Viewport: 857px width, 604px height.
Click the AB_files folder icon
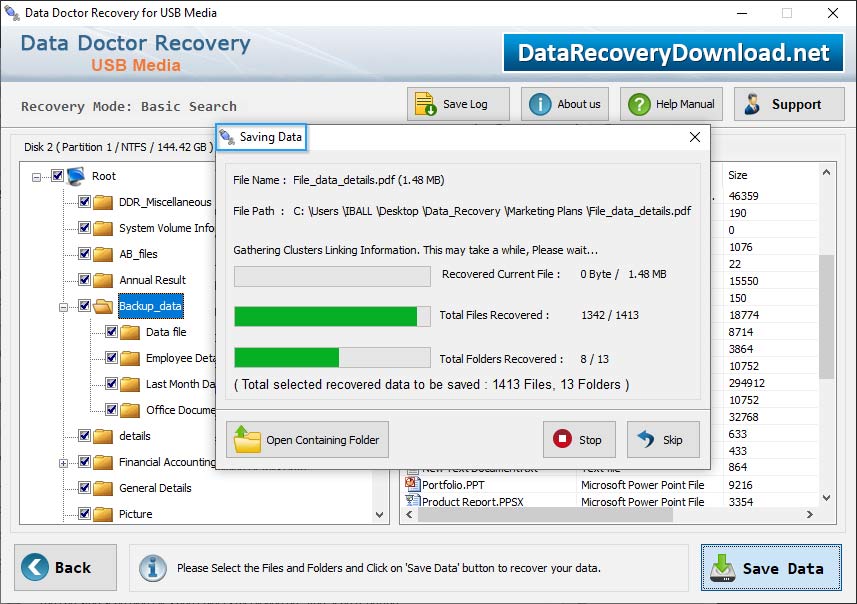point(103,254)
